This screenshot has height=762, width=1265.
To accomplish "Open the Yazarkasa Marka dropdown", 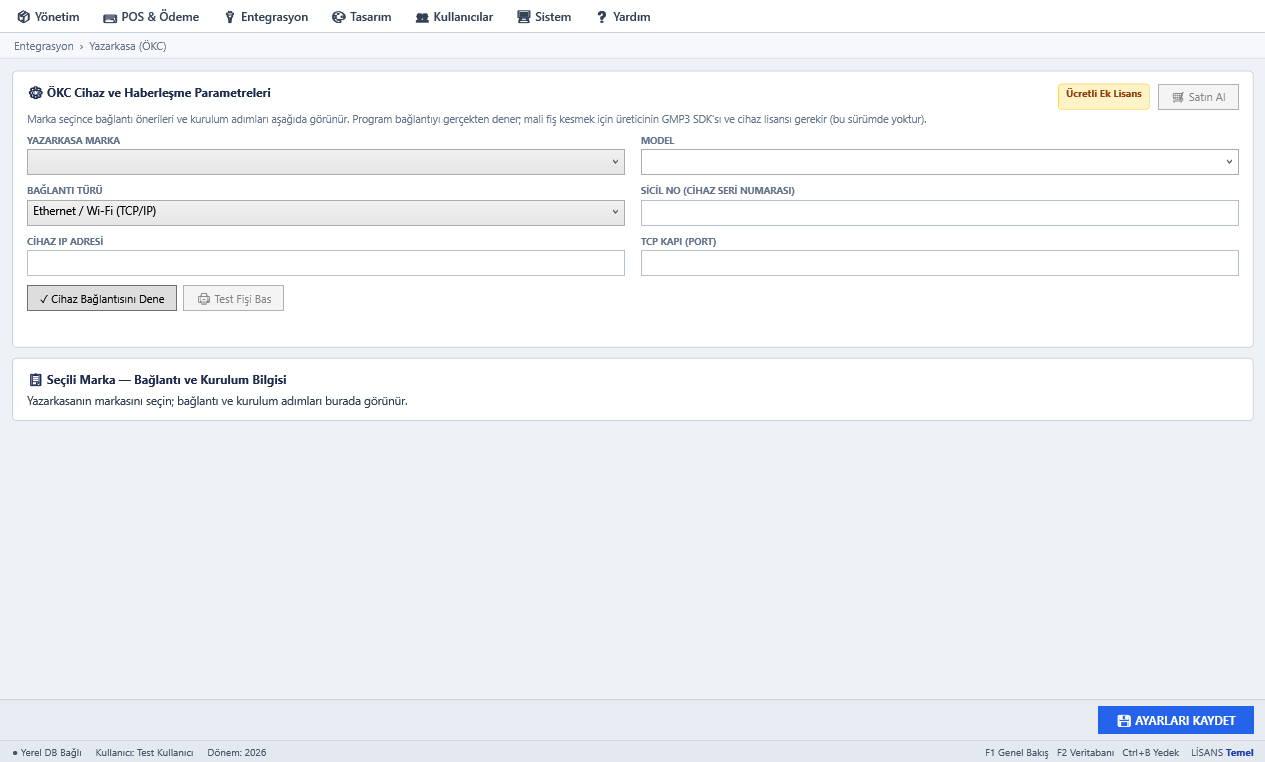I will click(x=326, y=162).
